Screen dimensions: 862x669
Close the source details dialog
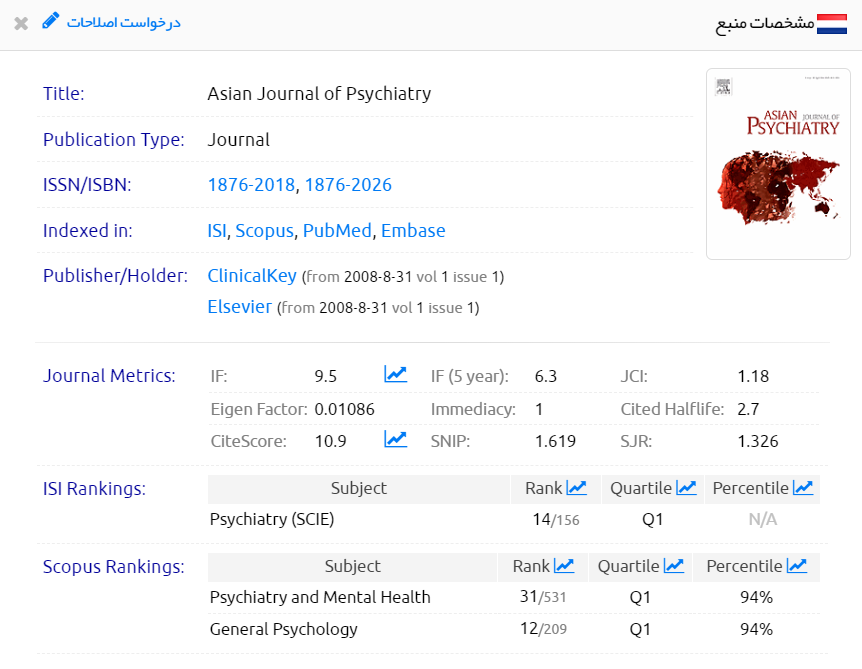21,23
